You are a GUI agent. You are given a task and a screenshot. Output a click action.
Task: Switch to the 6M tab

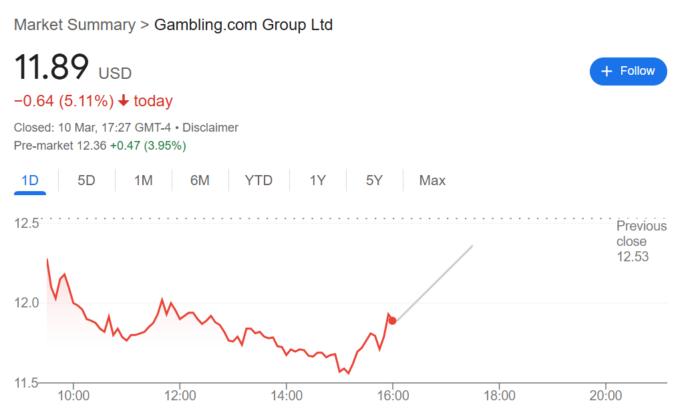(200, 180)
